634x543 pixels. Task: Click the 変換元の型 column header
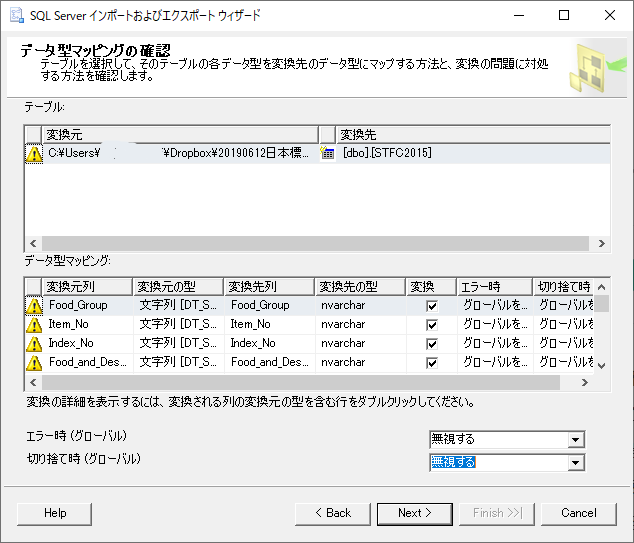click(x=178, y=287)
